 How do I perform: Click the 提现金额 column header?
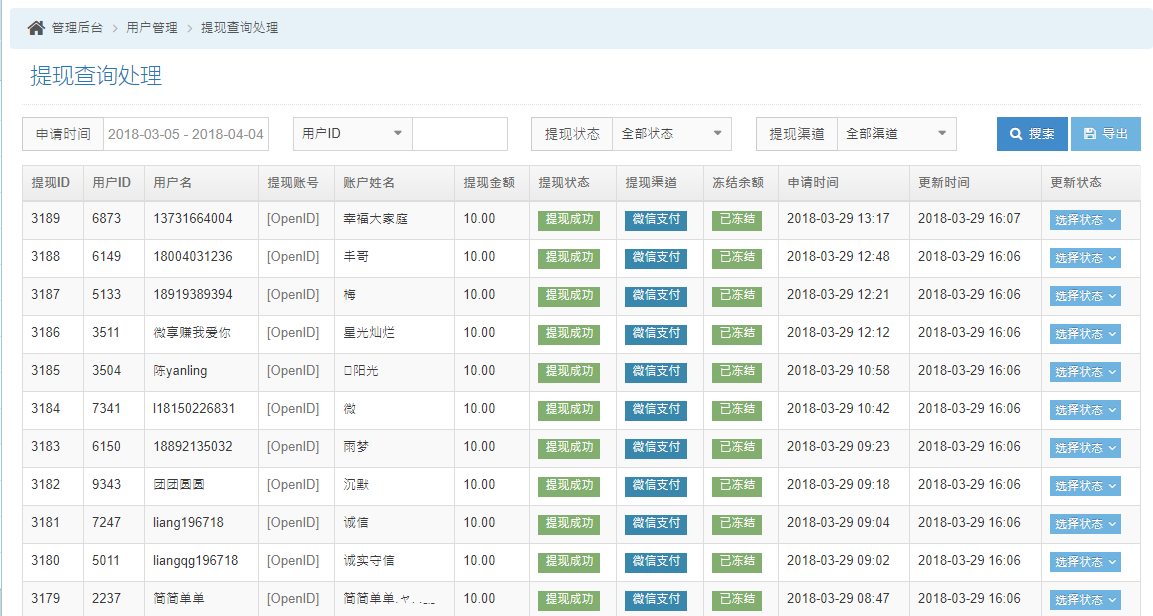(x=489, y=183)
